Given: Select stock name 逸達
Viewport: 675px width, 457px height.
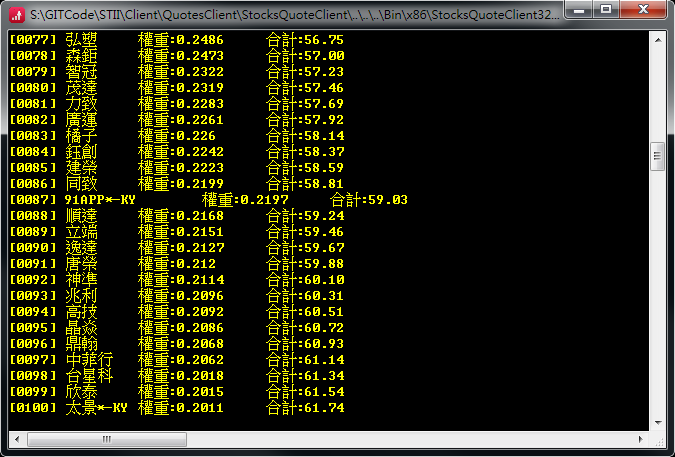Looking at the screenshot, I should click(x=81, y=248).
